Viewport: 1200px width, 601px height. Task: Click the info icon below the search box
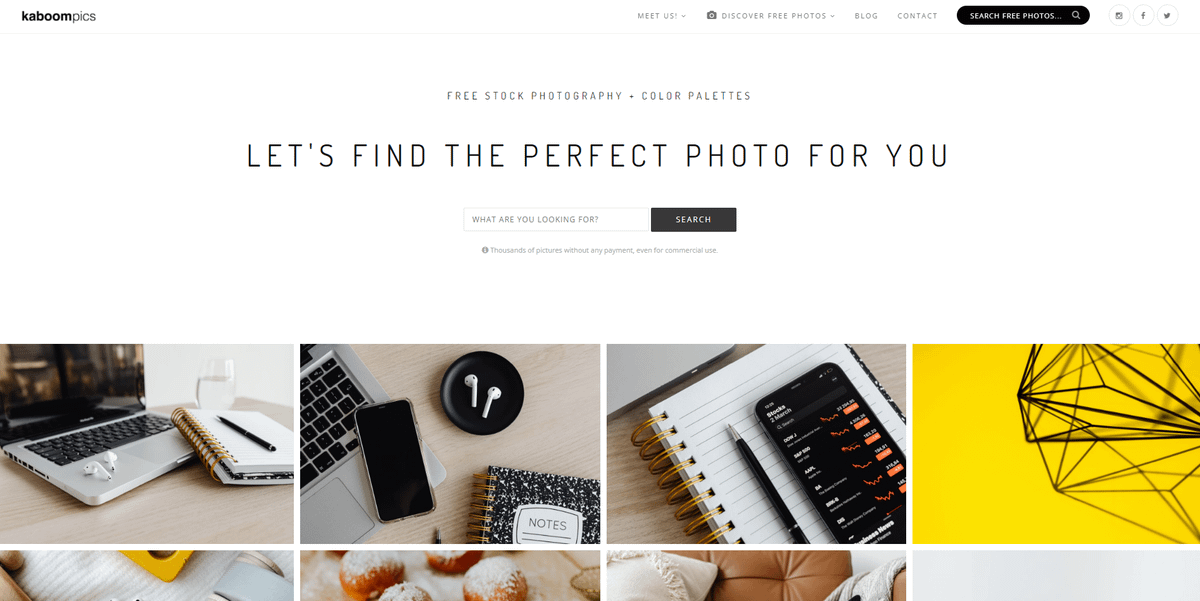tap(485, 250)
